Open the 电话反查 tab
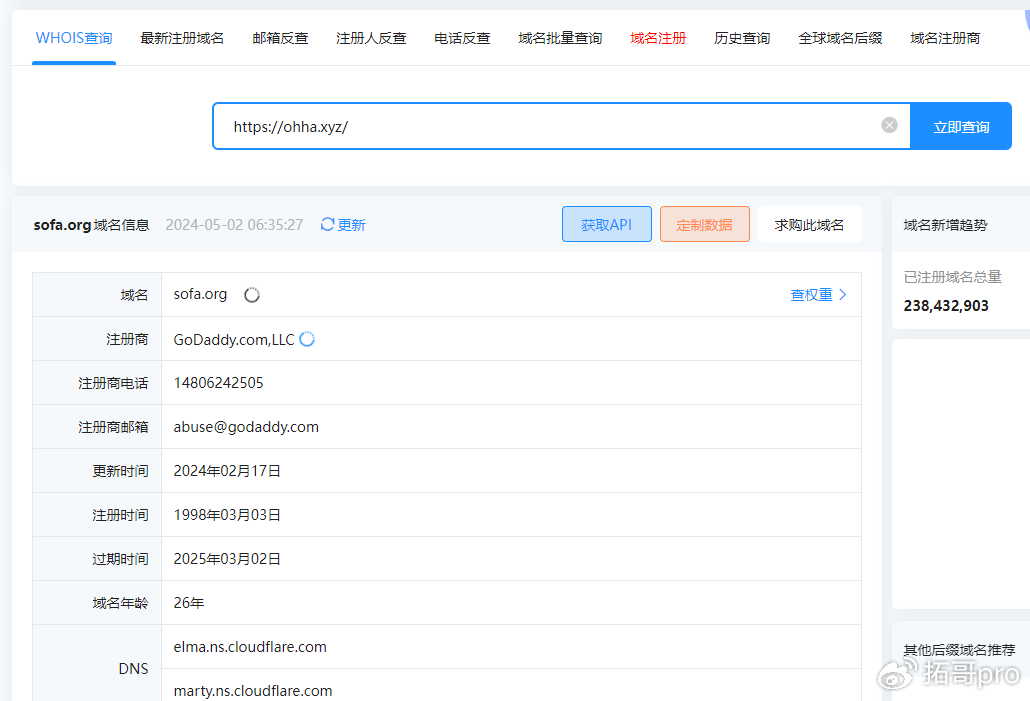Image resolution: width=1030 pixels, height=701 pixels. [462, 38]
